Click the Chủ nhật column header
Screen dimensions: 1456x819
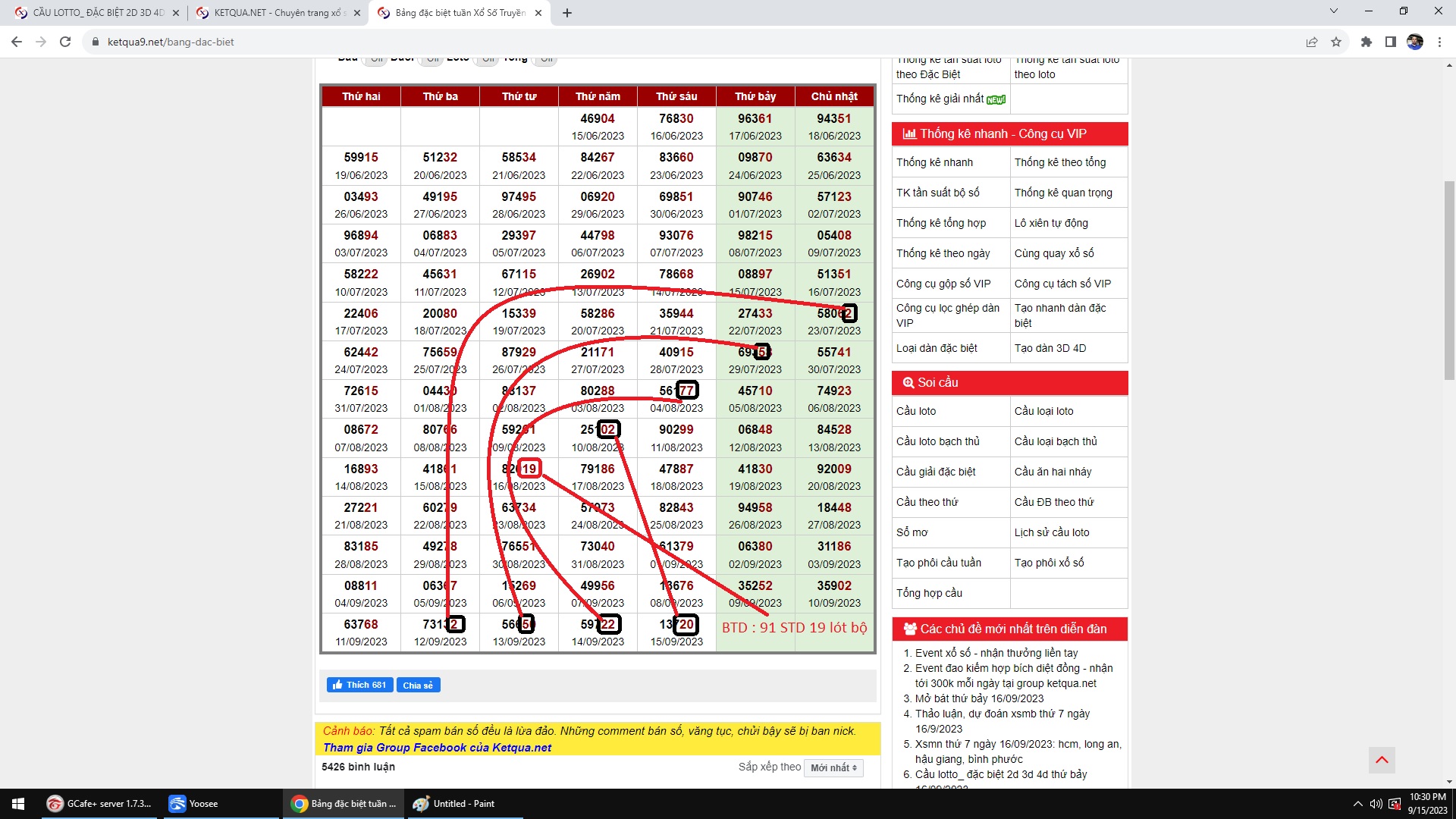834,96
